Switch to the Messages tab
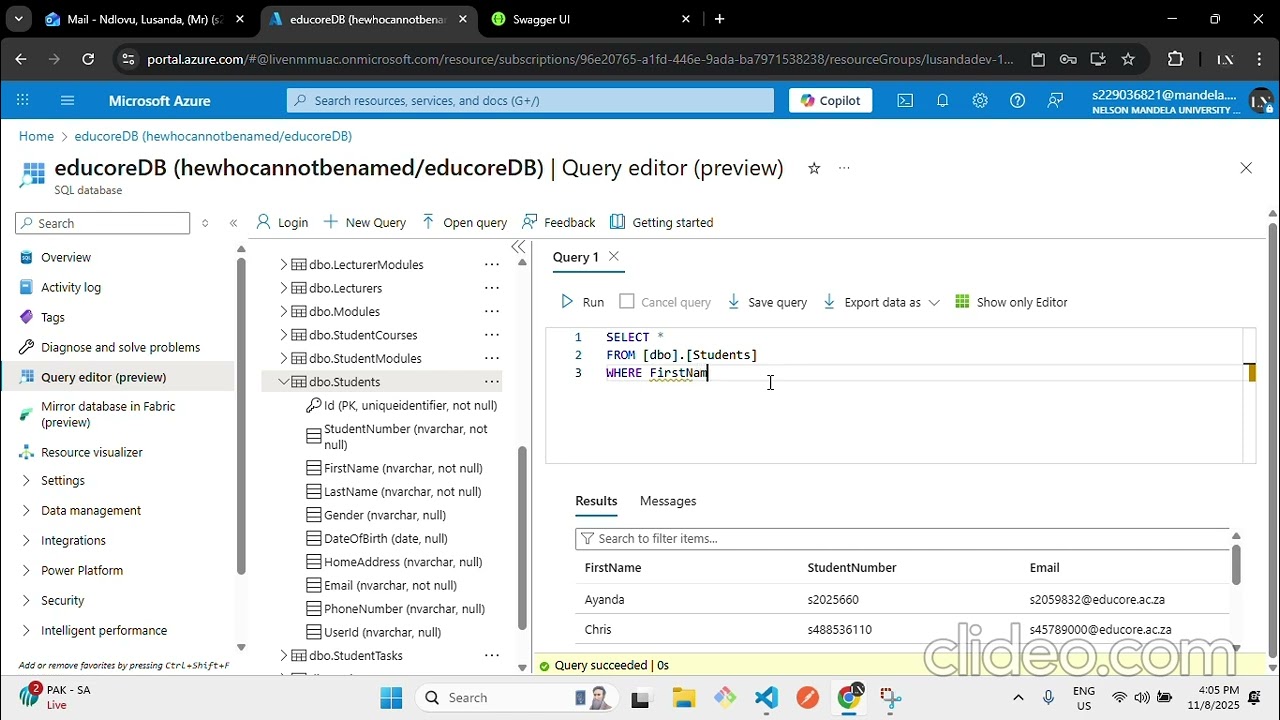This screenshot has width=1280, height=720. [668, 501]
